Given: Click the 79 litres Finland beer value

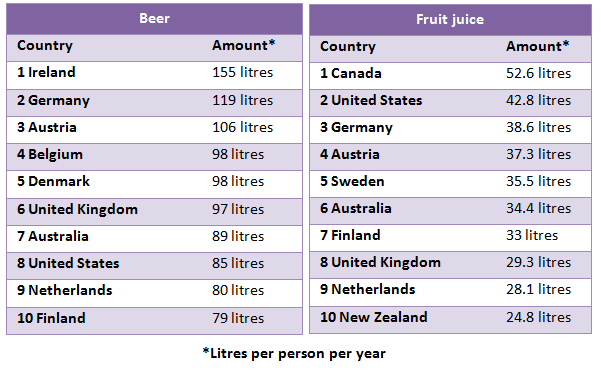Looking at the screenshot, I should coord(238,318).
